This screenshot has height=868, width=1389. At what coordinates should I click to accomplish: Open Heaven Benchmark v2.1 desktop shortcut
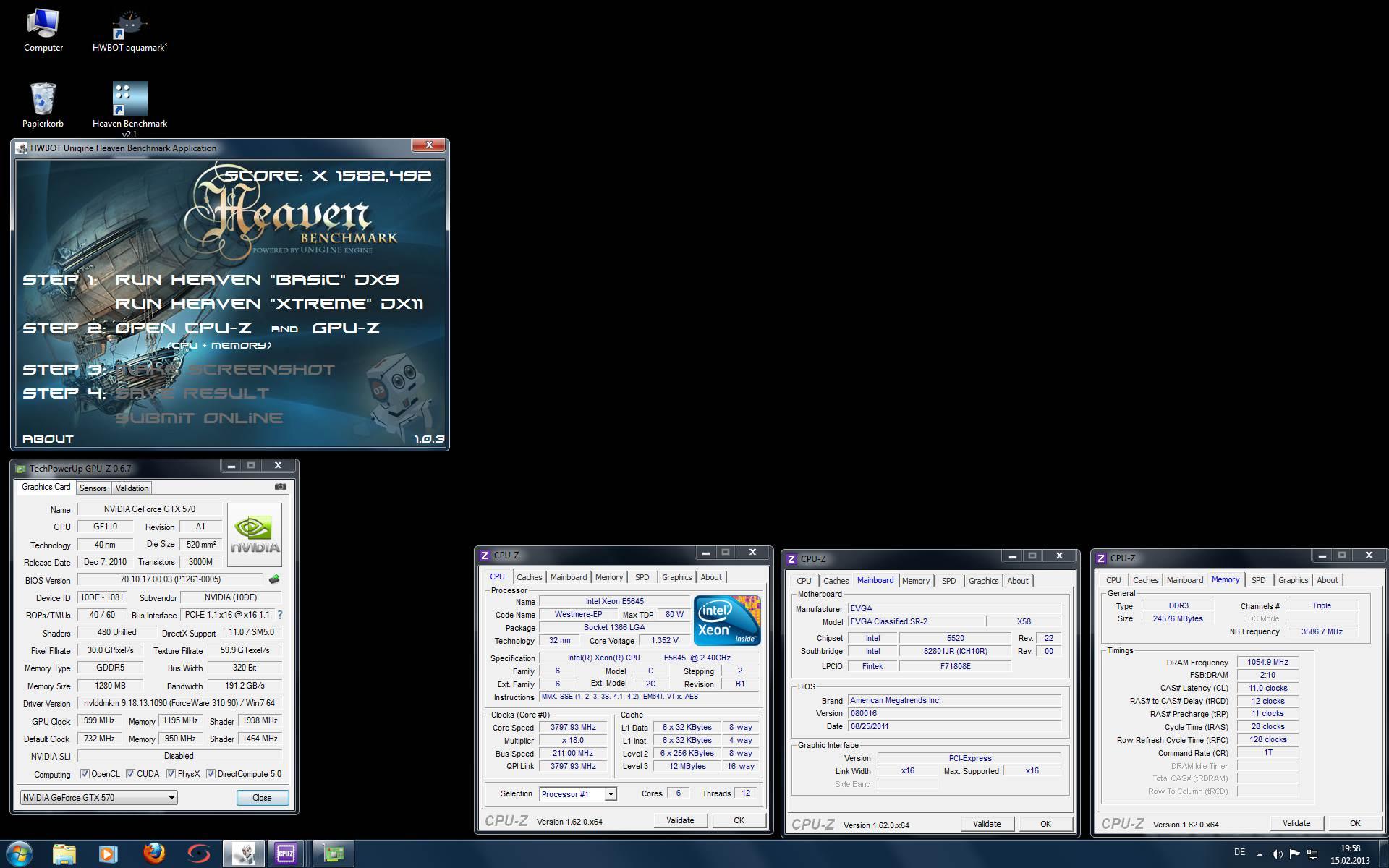(x=129, y=109)
